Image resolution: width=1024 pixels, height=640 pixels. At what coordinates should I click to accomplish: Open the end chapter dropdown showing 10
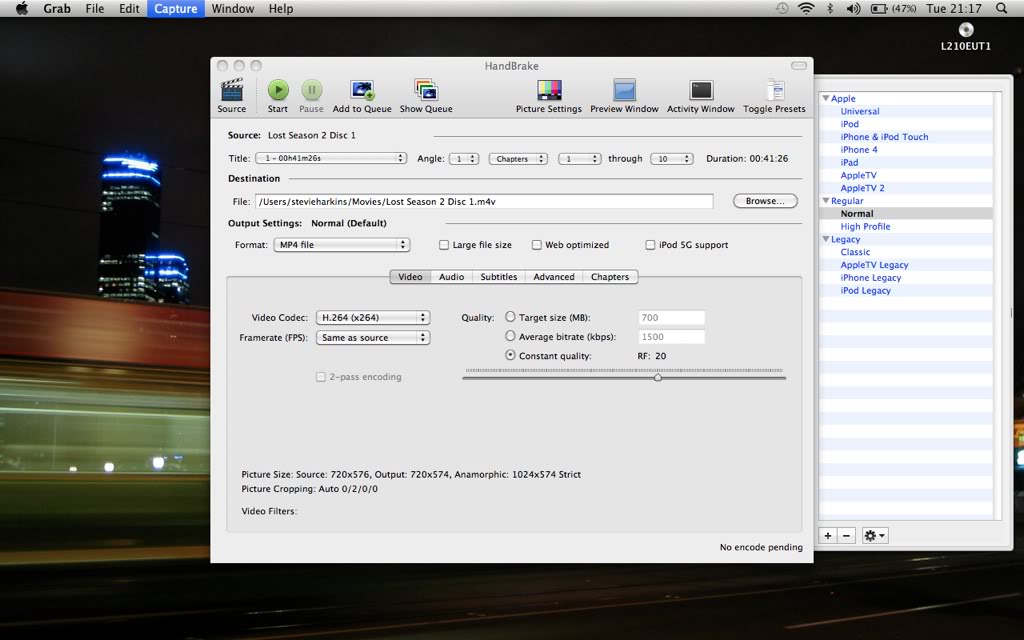coord(672,159)
